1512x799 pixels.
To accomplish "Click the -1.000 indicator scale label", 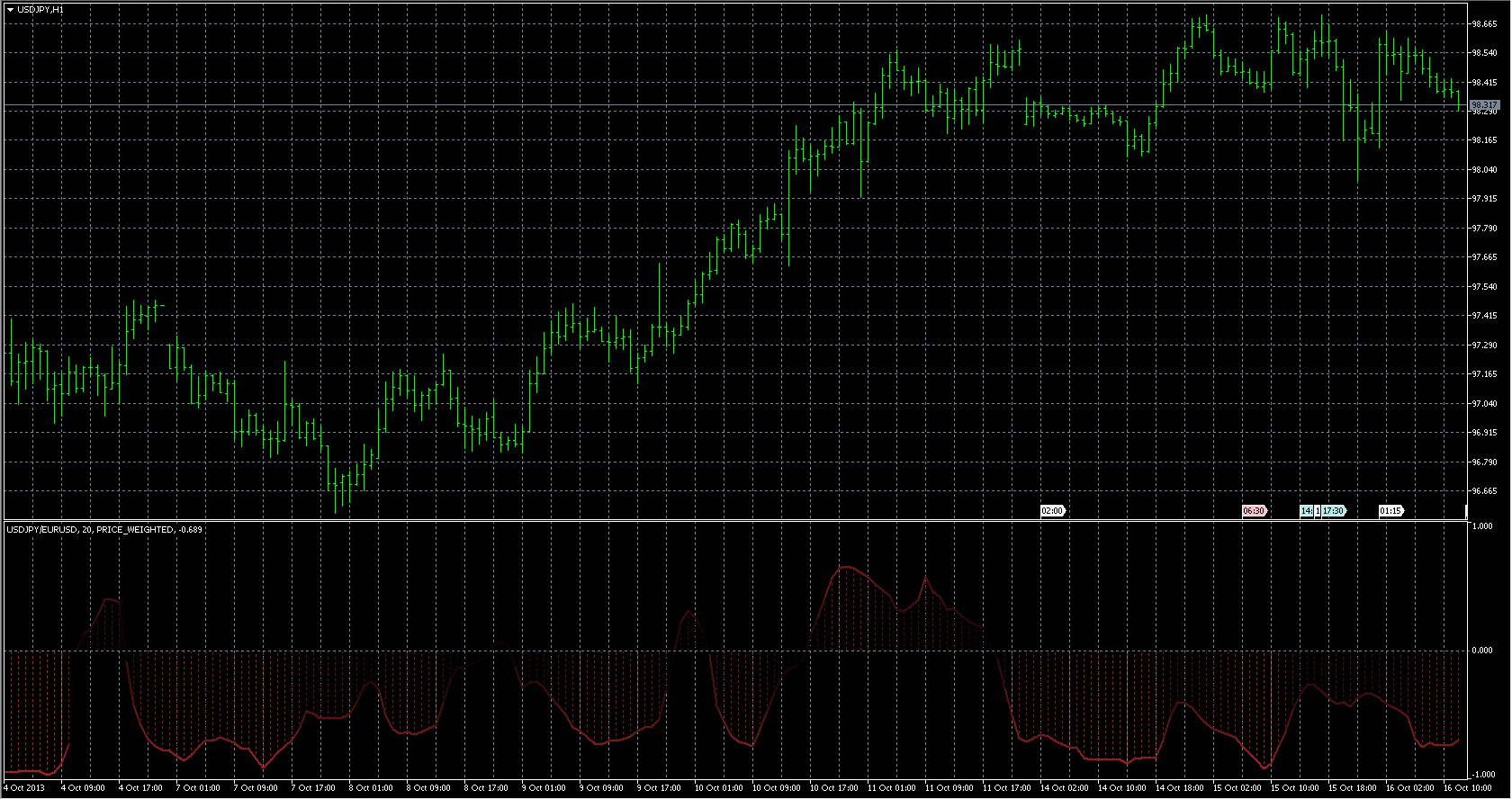I will pyautogui.click(x=1481, y=775).
